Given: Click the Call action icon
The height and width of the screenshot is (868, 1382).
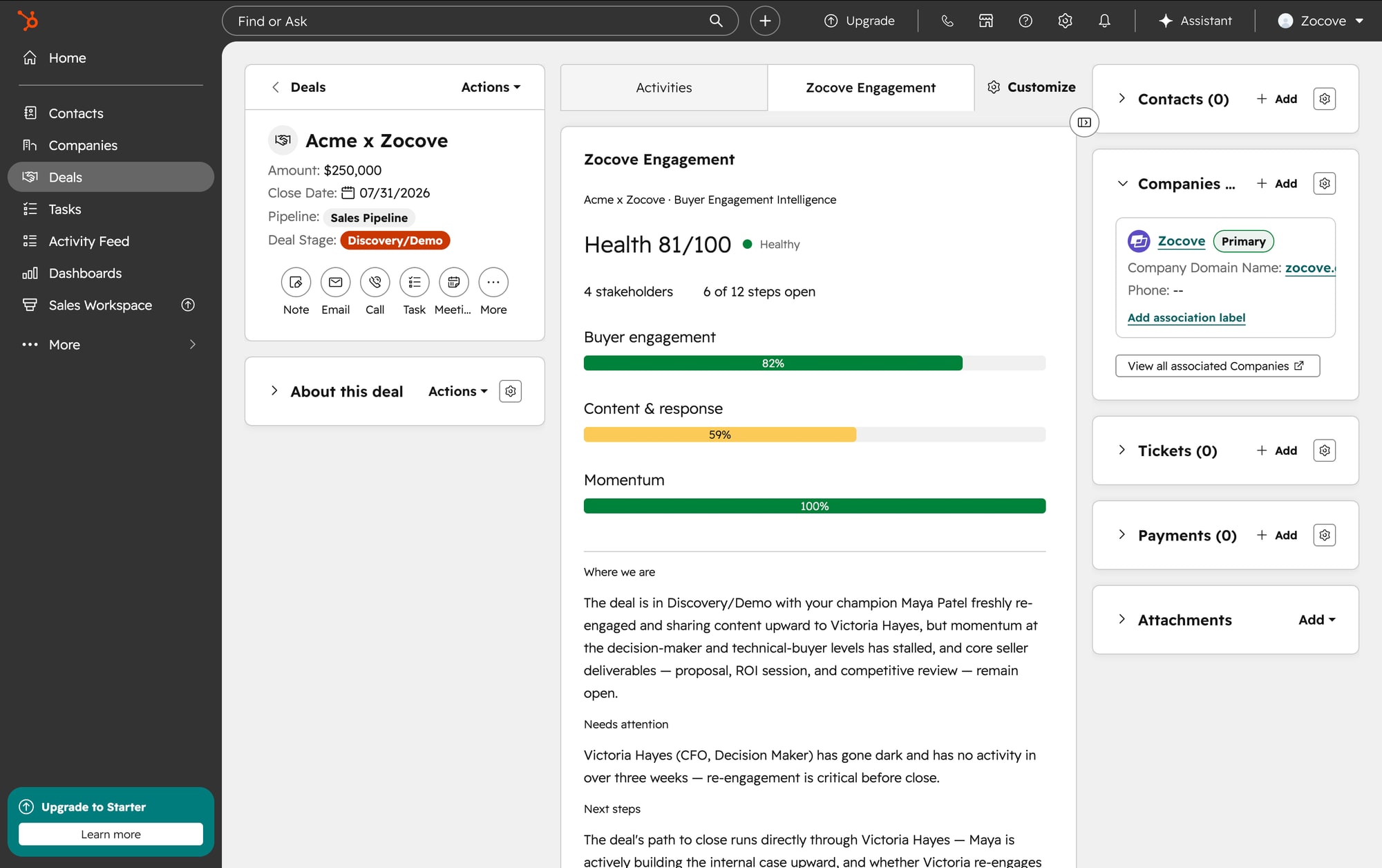Looking at the screenshot, I should pyautogui.click(x=375, y=282).
